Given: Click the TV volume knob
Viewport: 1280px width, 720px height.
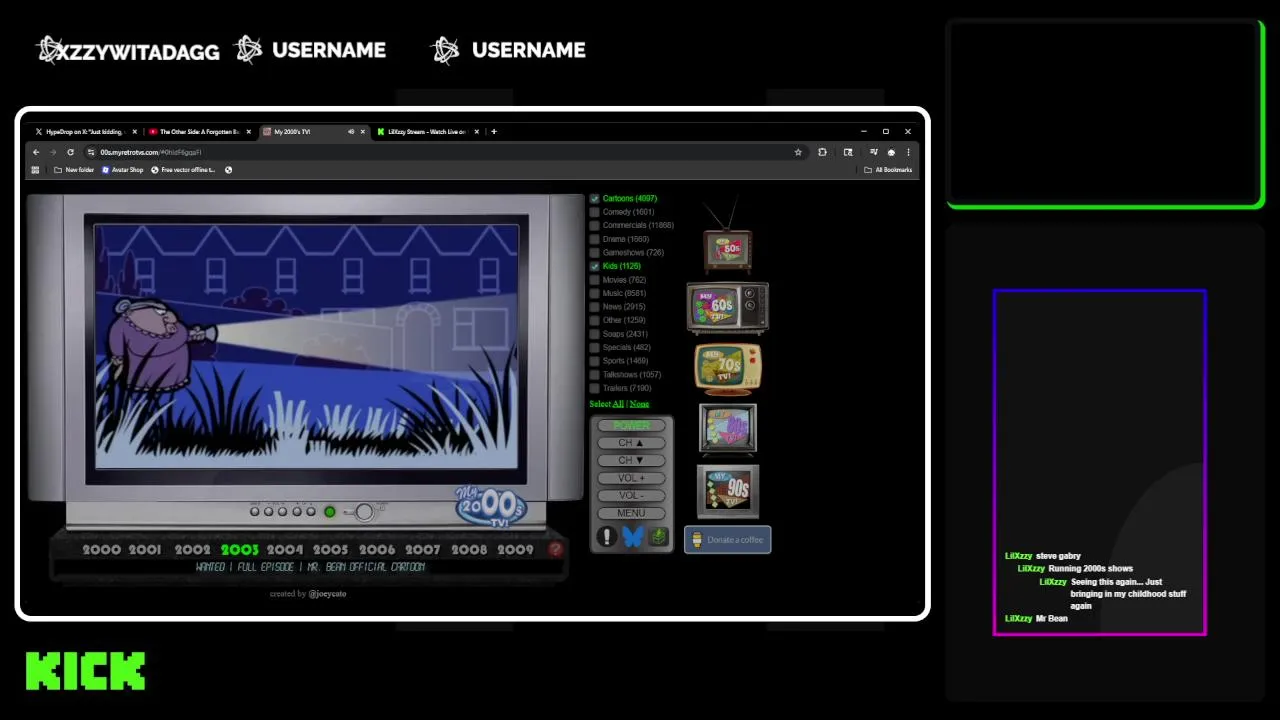Looking at the screenshot, I should point(364,512).
